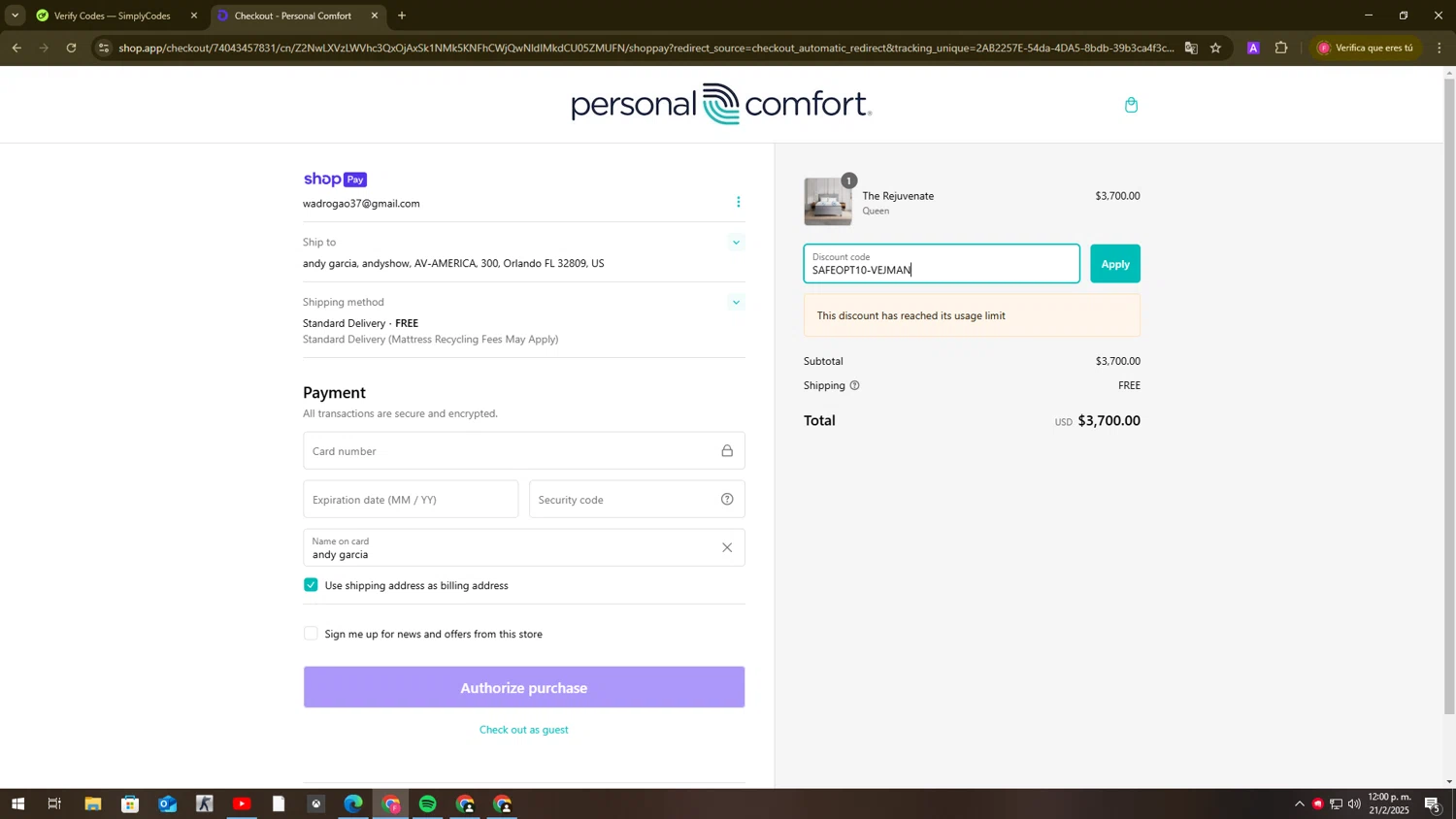Image resolution: width=1456 pixels, height=819 pixels.
Task: Click the page vertical scrollbar
Action: click(x=1450, y=396)
